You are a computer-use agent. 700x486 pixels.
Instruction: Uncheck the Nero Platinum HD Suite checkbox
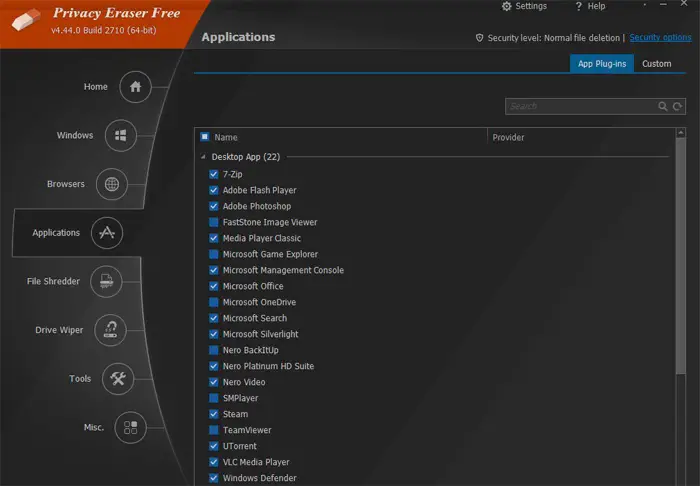[x=214, y=366]
